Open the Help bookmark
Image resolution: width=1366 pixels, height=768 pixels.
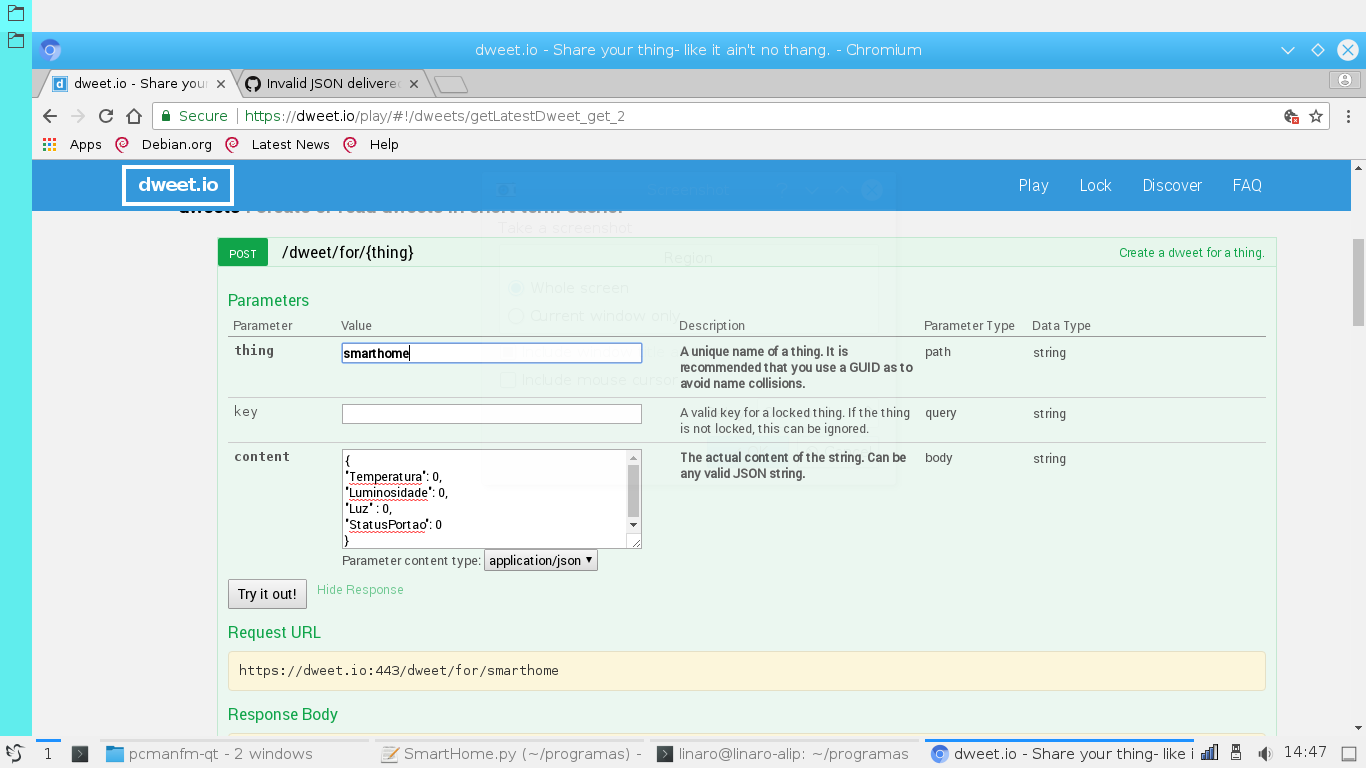pos(371,144)
